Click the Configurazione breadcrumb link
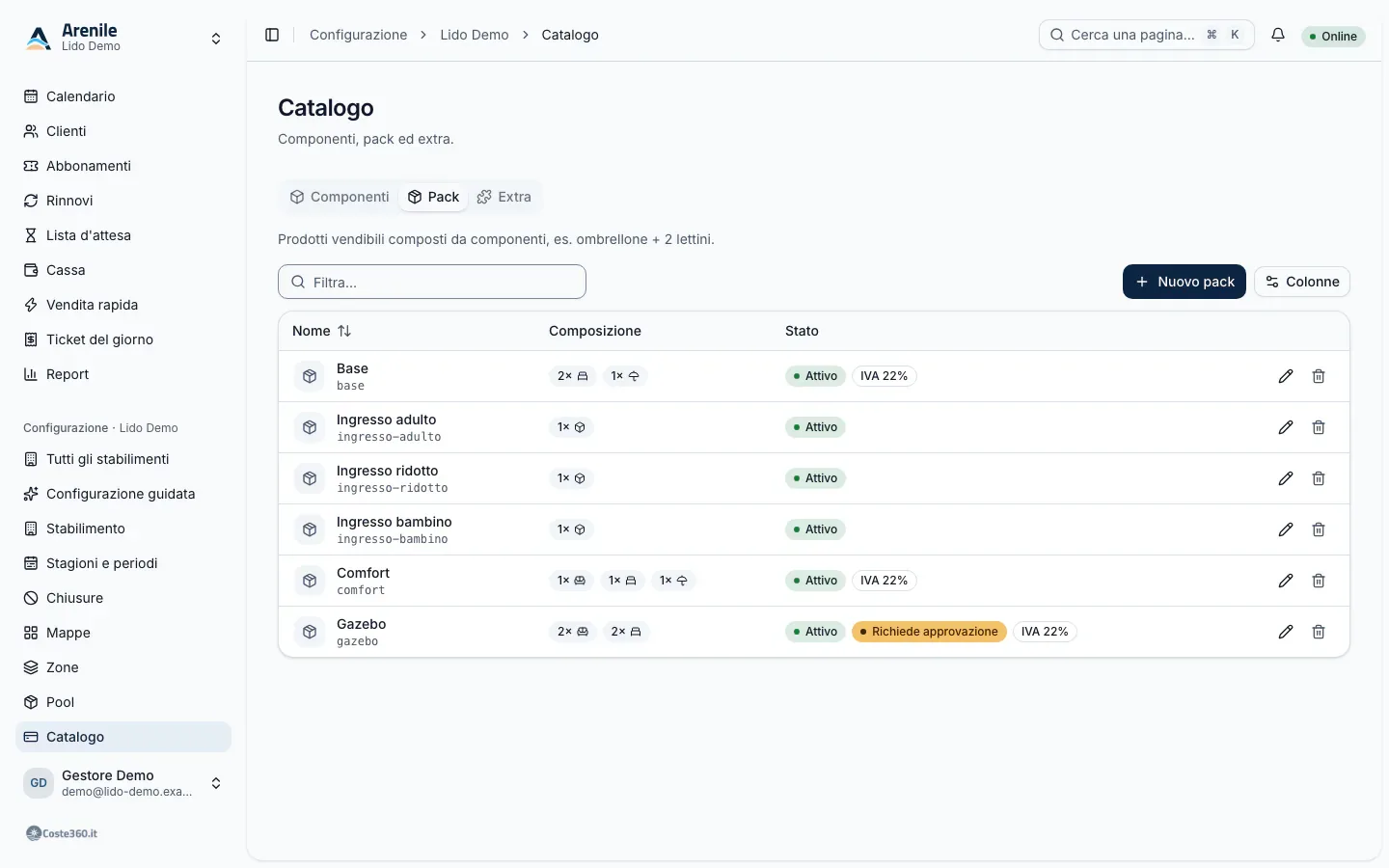 click(358, 35)
